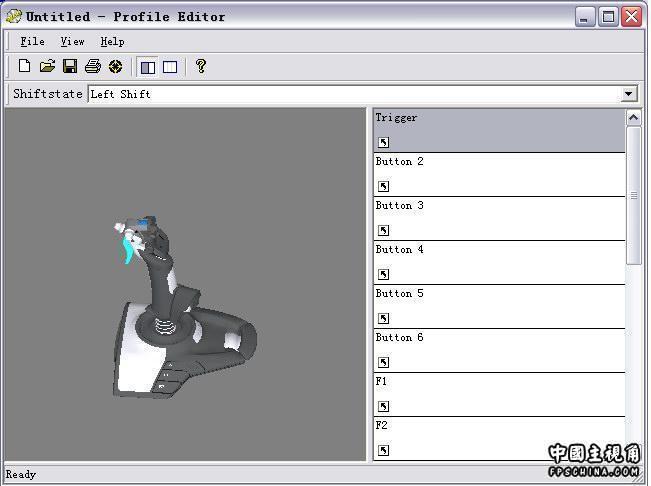The height and width of the screenshot is (486, 651).
Task: Click the assignment icon under Button 2
Action: click(x=383, y=186)
